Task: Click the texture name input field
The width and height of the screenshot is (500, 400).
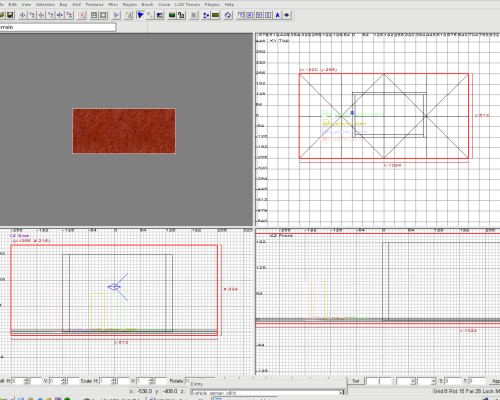Action: coord(57,27)
